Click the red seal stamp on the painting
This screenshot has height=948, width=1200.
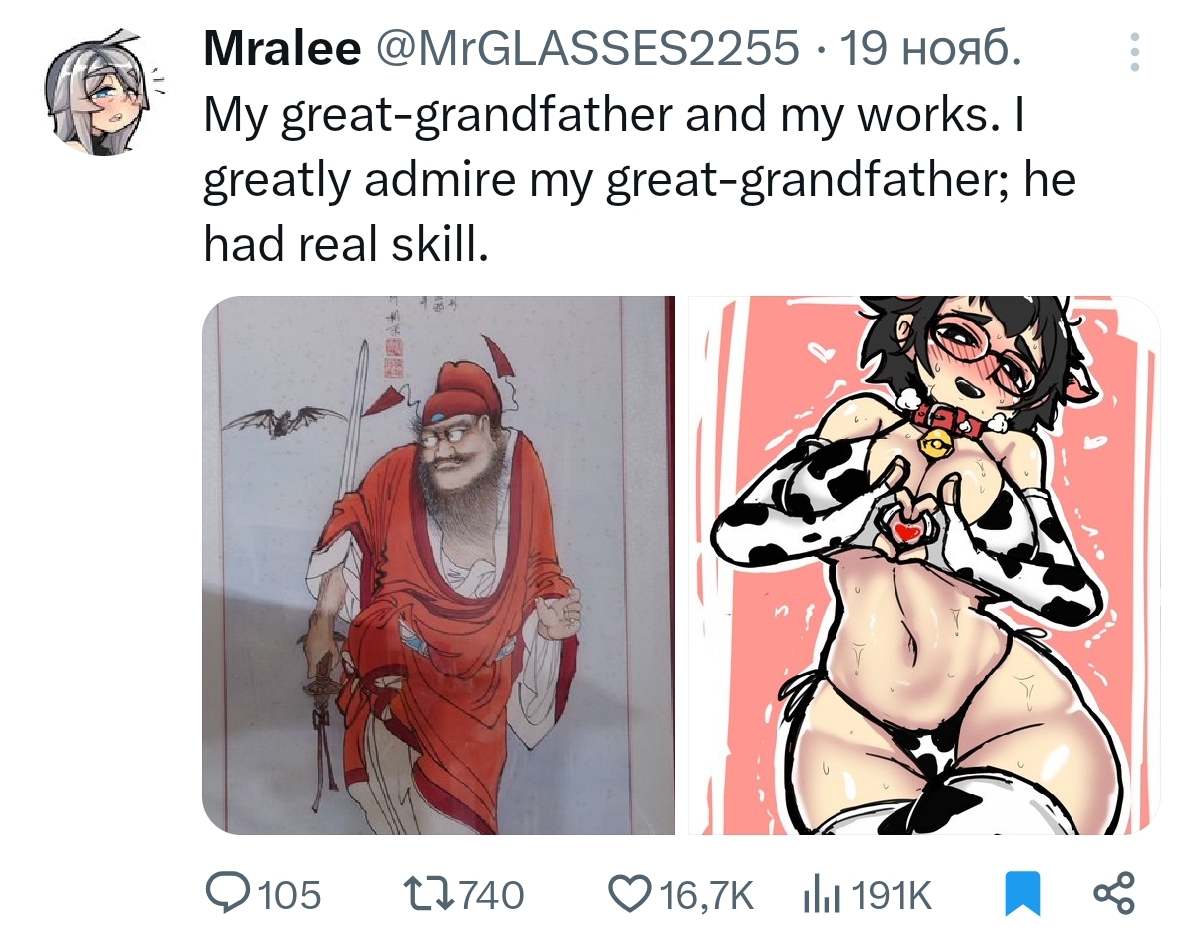391,357
